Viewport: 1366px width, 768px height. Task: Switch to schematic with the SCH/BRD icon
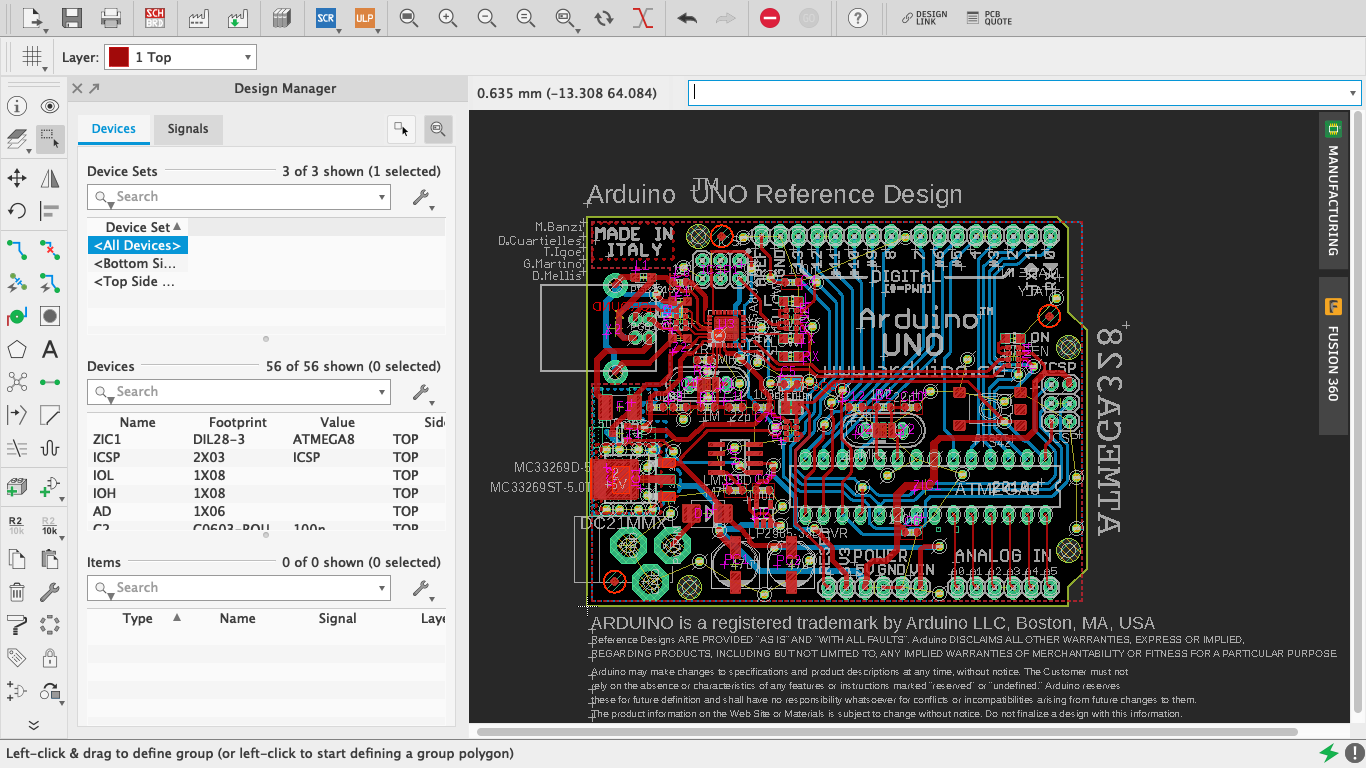[x=155, y=18]
